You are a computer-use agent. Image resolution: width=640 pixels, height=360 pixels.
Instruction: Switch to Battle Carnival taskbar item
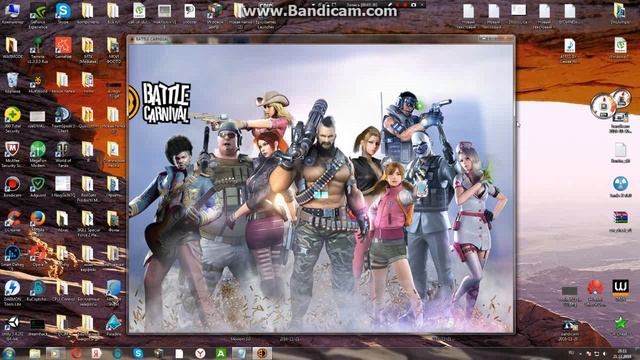[262, 353]
